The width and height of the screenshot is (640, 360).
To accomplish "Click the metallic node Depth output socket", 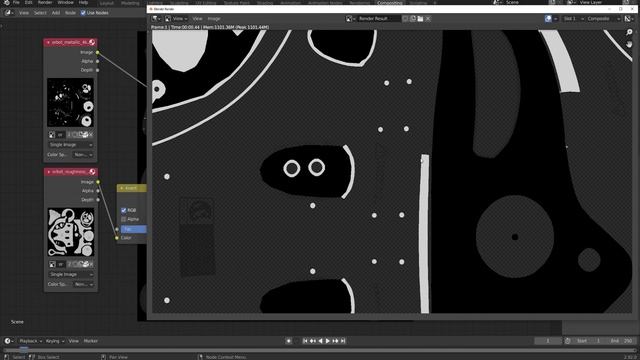I will [98, 70].
